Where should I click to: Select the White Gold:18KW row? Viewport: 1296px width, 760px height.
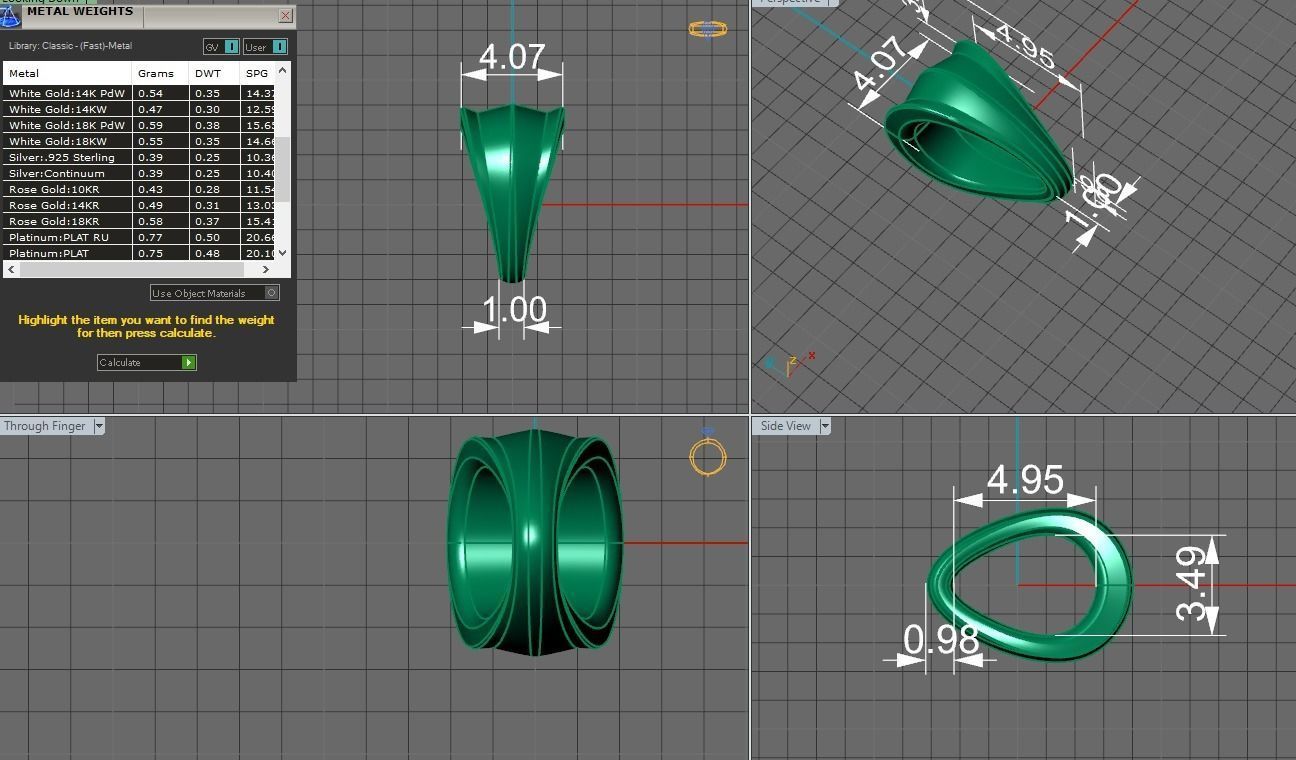(x=139, y=141)
